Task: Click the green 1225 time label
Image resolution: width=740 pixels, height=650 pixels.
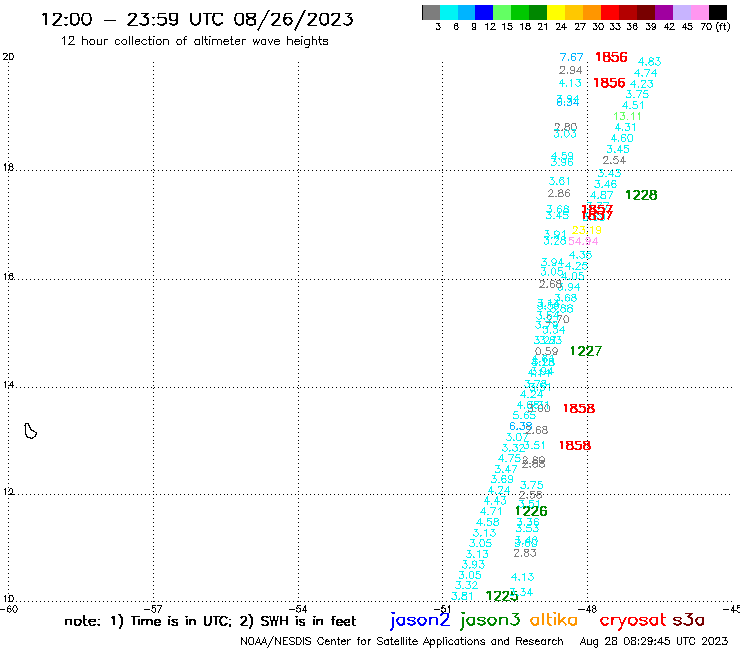Action: coord(502,596)
